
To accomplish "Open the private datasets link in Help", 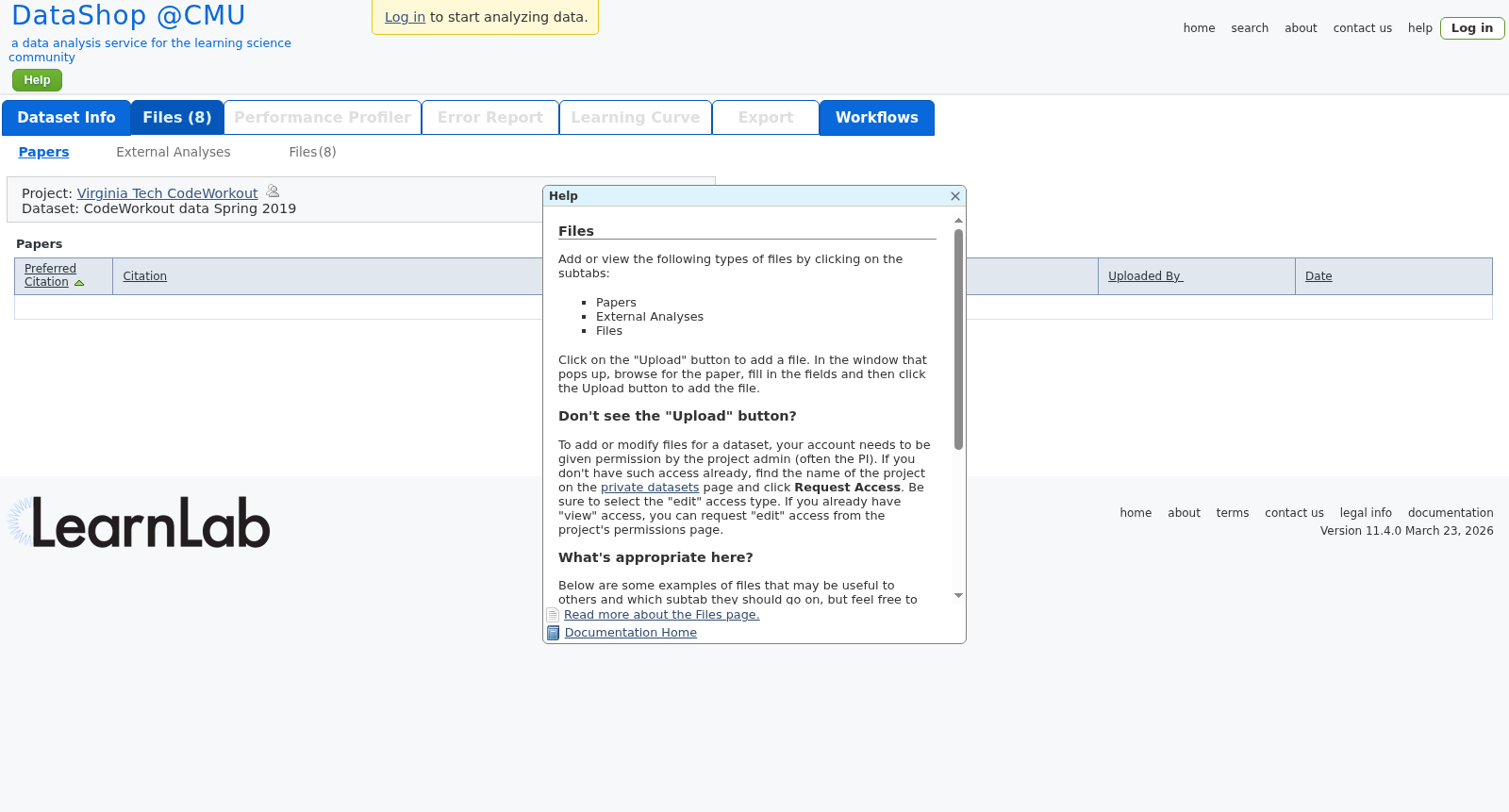I will point(650,488).
